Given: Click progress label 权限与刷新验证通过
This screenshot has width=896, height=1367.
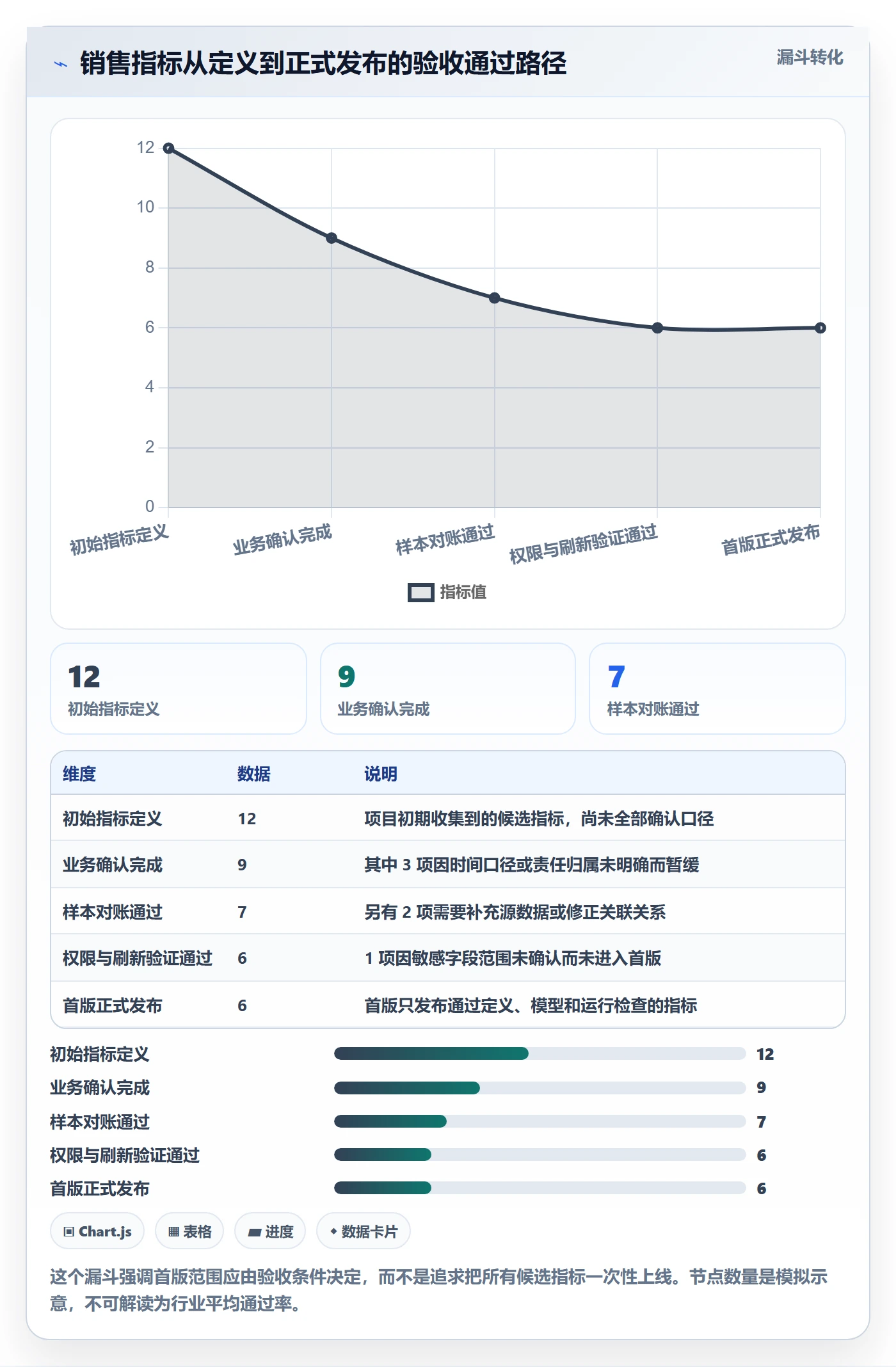Looking at the screenshot, I should tap(125, 1155).
